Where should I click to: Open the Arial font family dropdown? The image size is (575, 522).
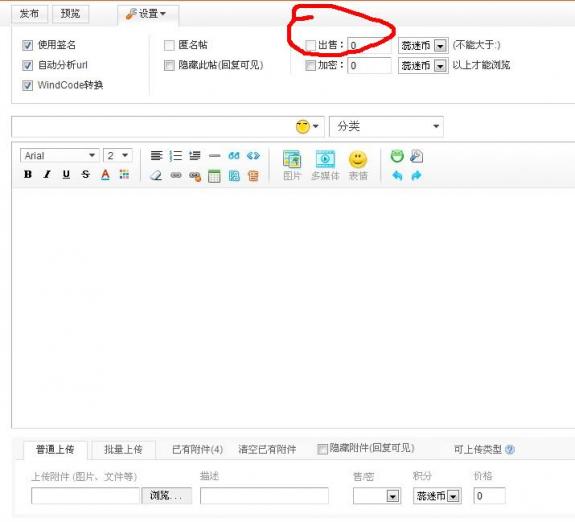pos(60,156)
